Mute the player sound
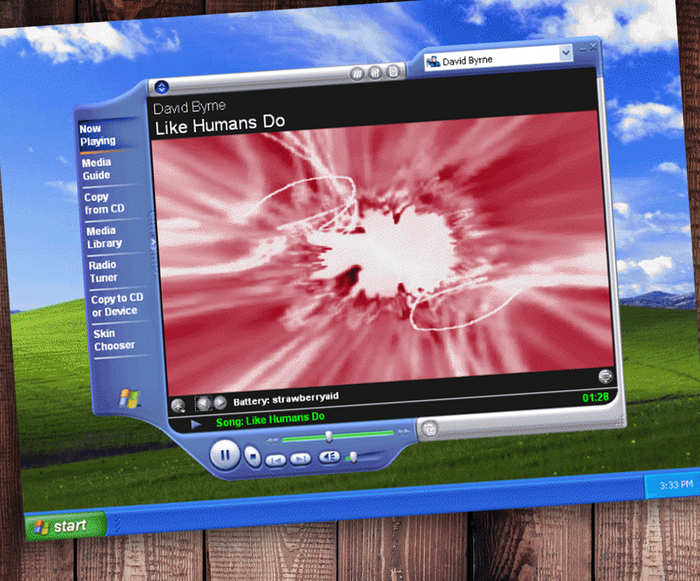 330,456
